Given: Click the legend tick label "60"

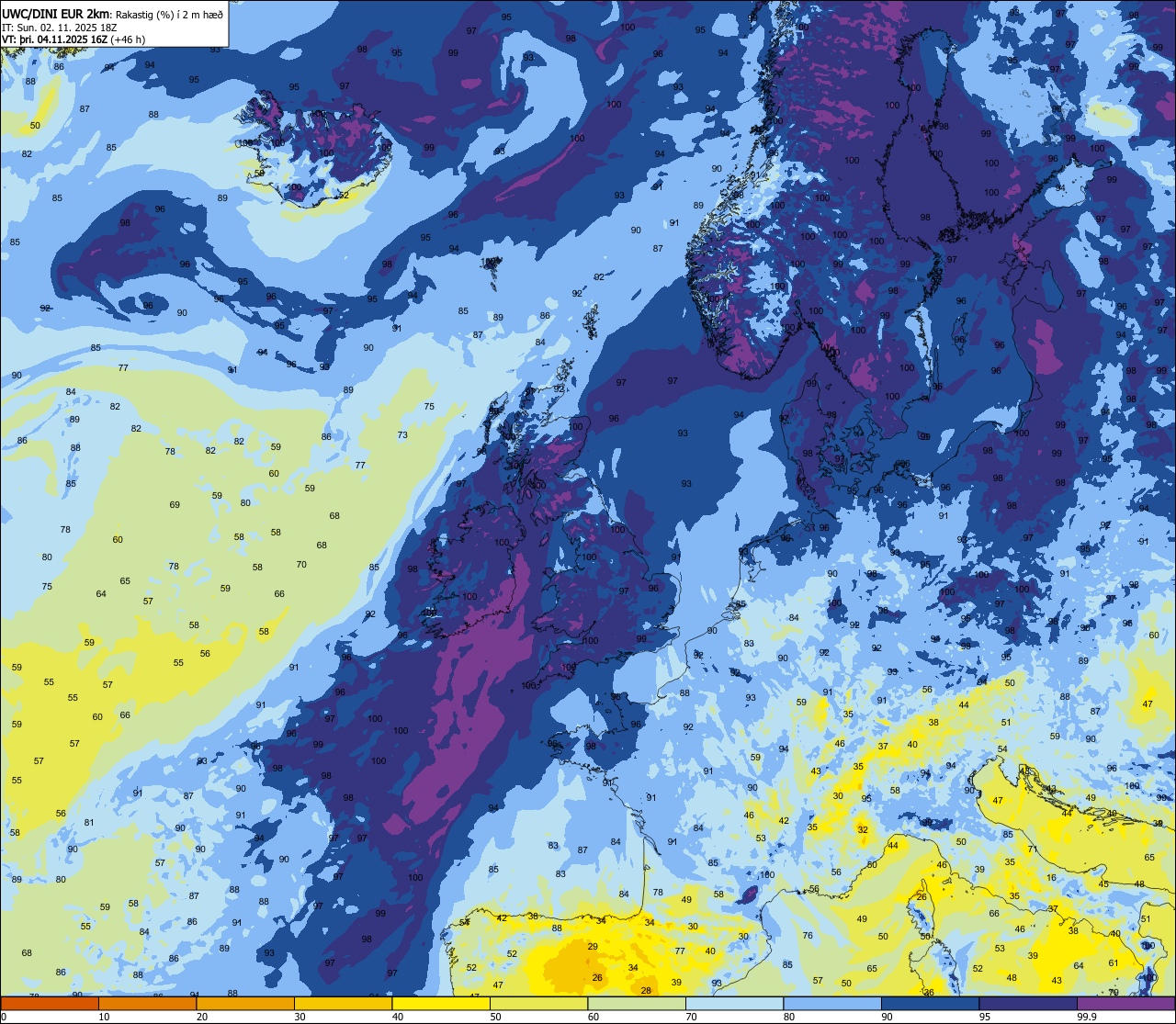Looking at the screenshot, I should tap(594, 1017).
